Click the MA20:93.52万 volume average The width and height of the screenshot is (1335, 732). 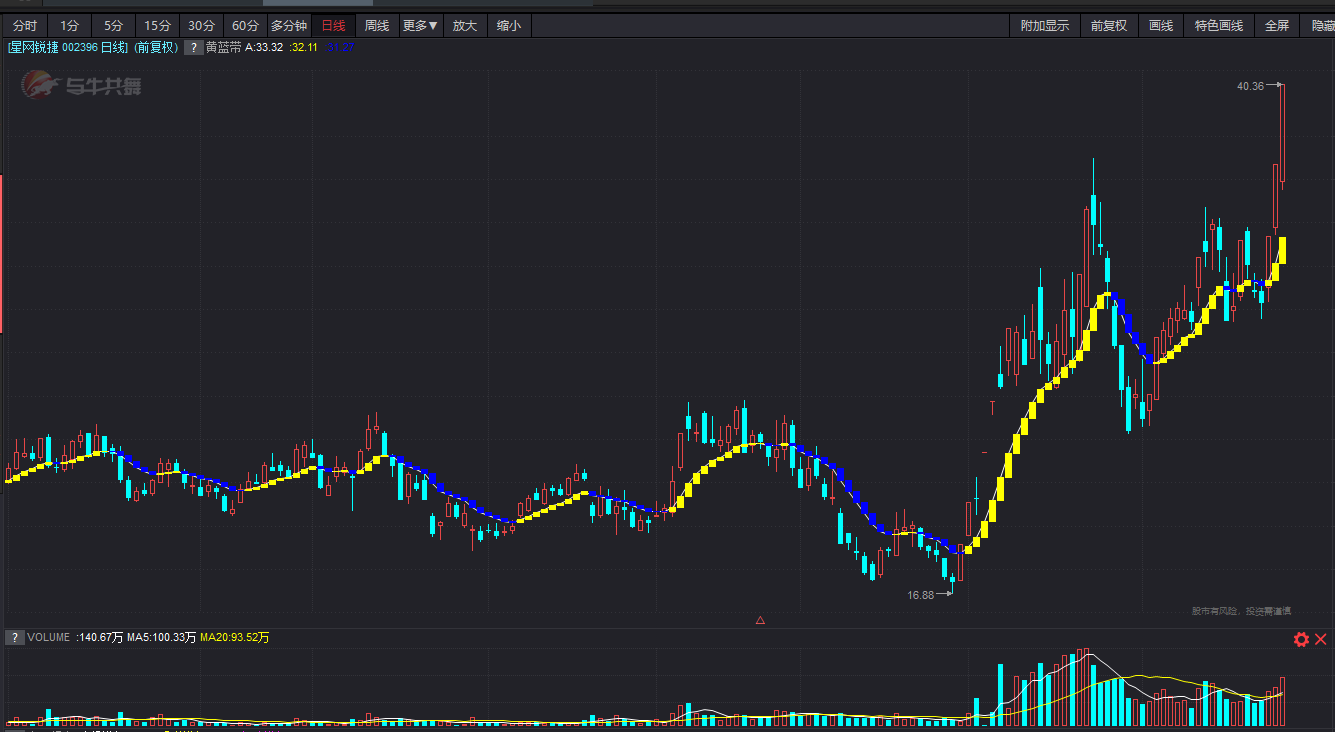point(235,637)
